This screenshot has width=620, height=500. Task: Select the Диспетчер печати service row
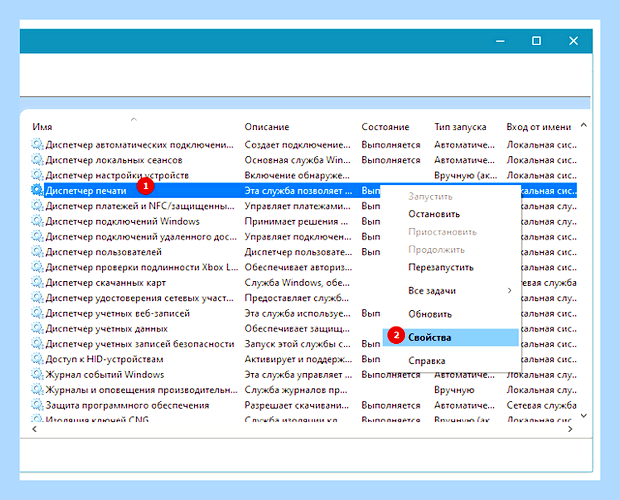(304, 191)
